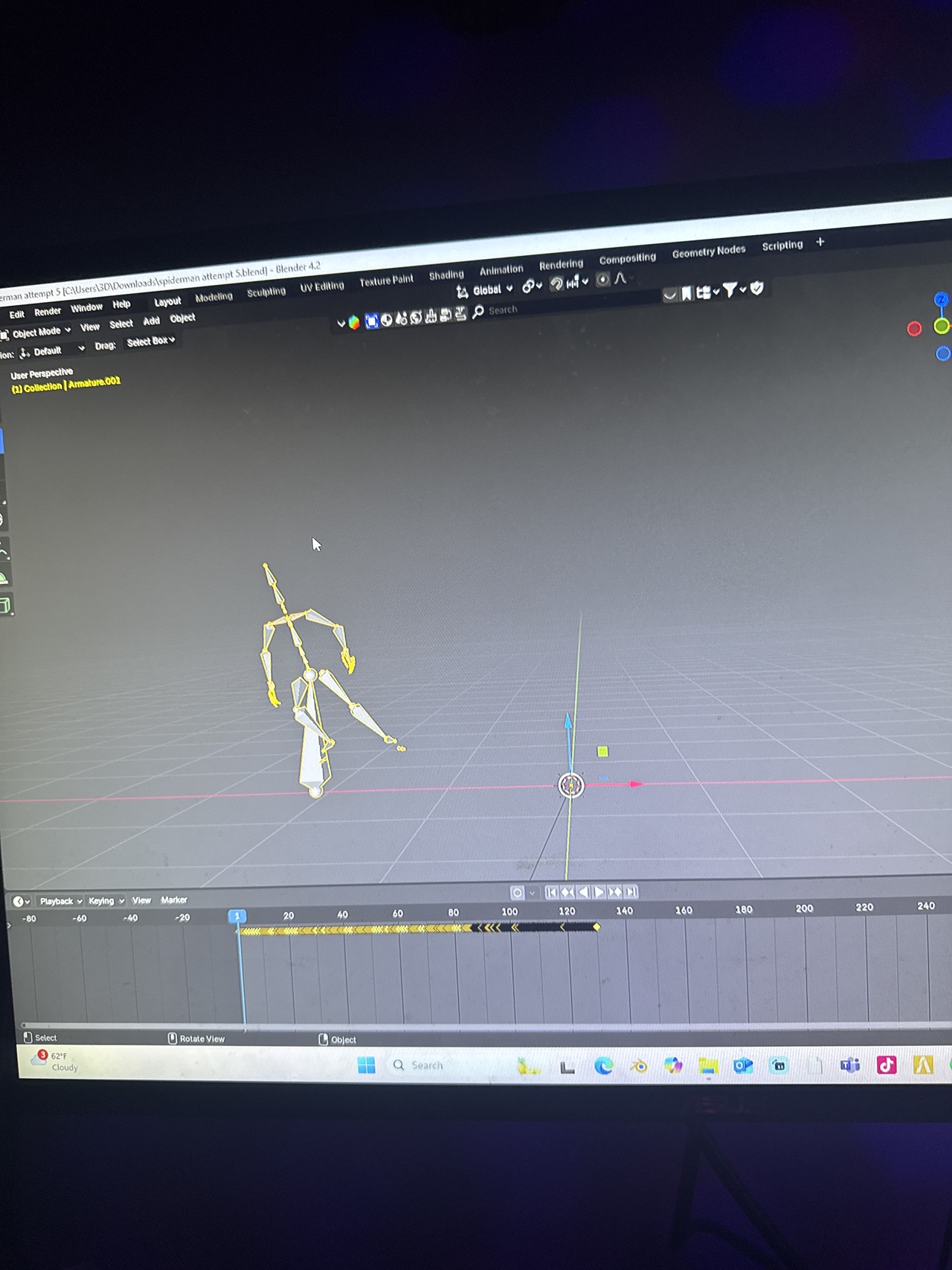Click the filter funnel icon in header
This screenshot has width=952, height=1270.
730,290
